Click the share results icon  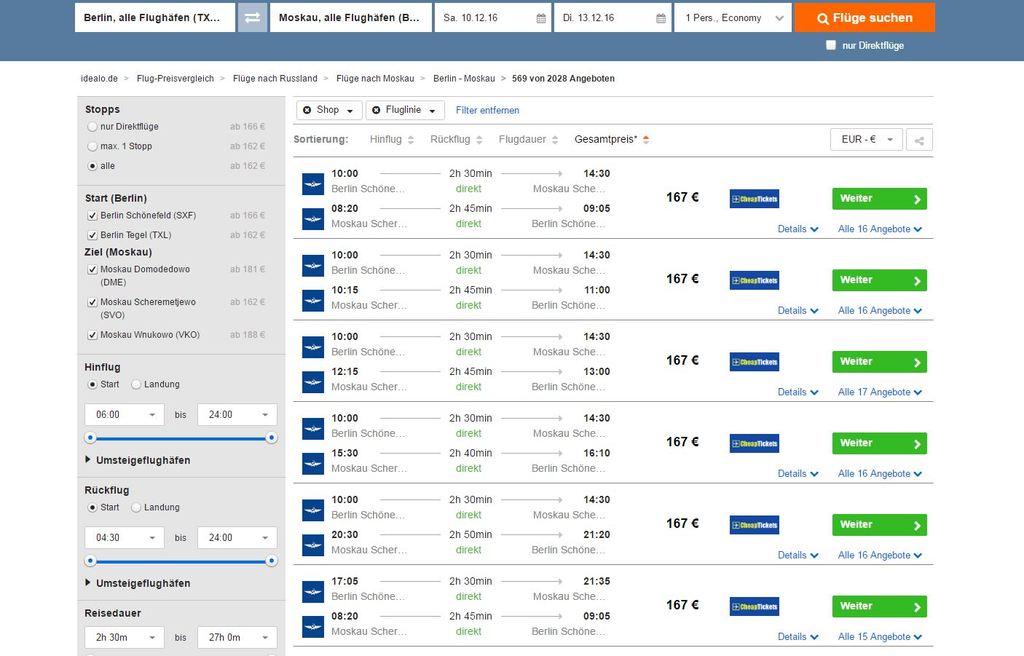tap(919, 140)
